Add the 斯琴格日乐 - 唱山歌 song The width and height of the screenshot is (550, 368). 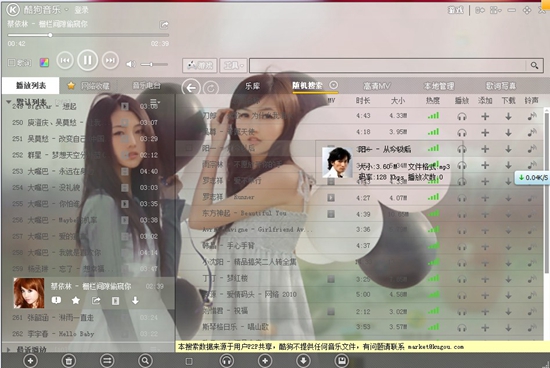coord(485,328)
